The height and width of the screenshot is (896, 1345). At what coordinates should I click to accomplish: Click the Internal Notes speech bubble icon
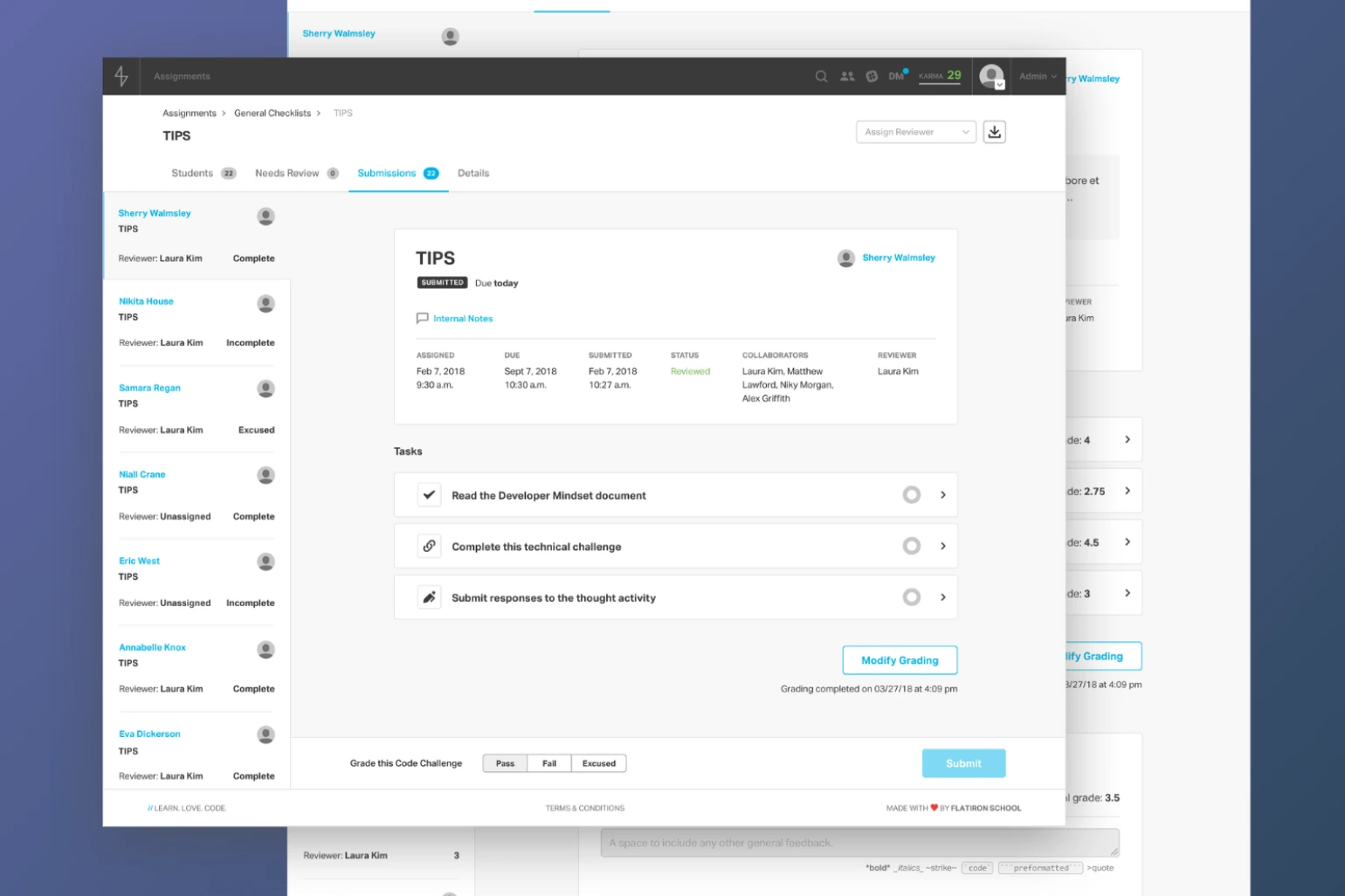coord(423,319)
